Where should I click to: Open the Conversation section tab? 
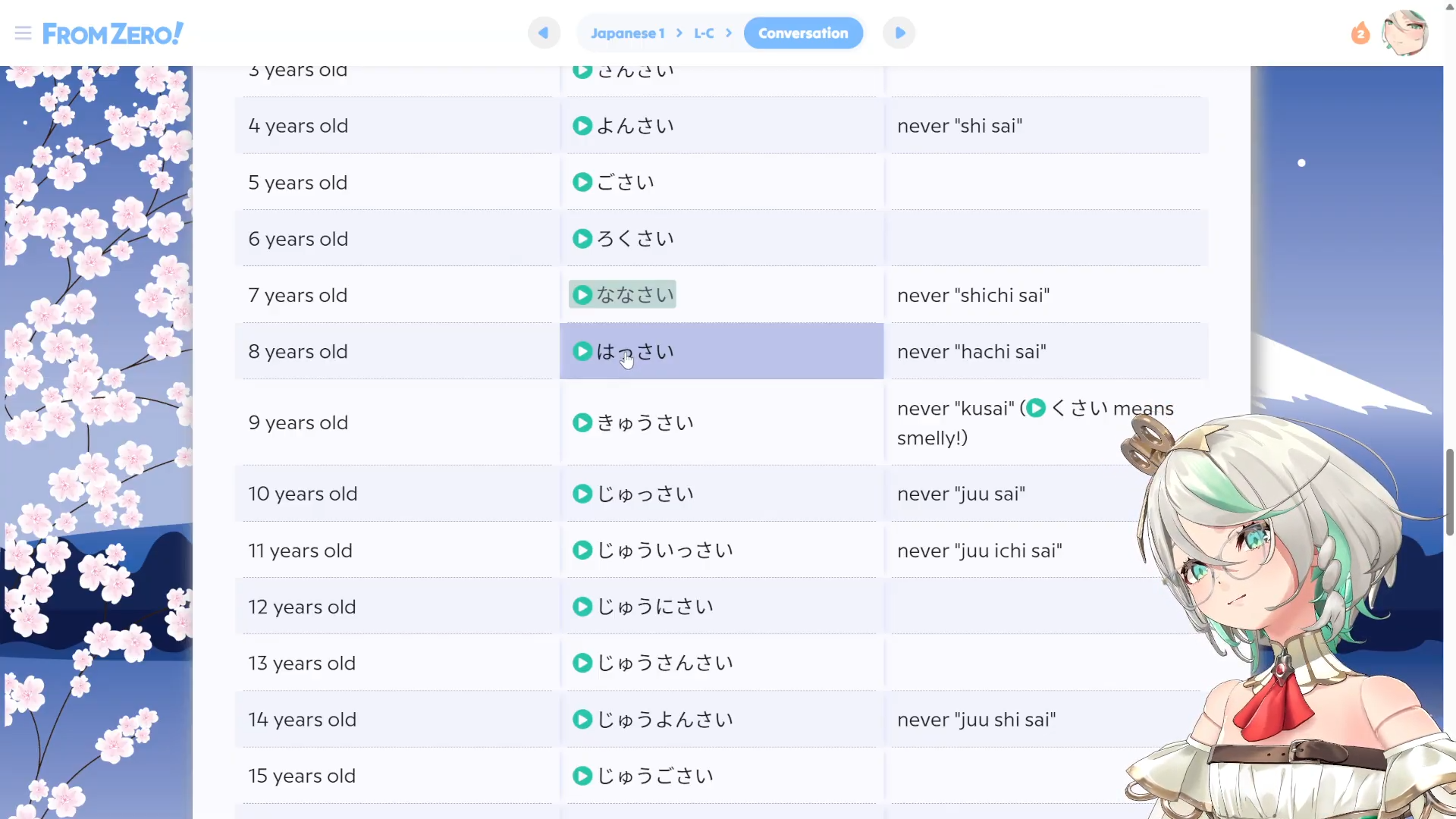[803, 33]
